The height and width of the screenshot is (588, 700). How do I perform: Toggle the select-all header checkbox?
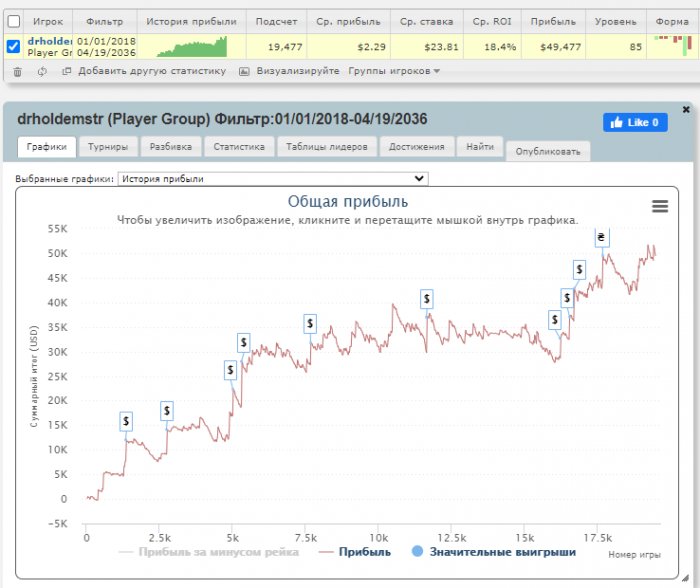pyautogui.click(x=13, y=21)
